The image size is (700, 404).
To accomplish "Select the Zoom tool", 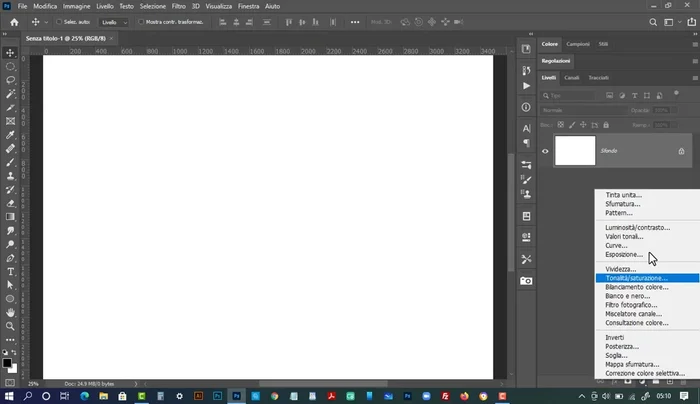I will 10,325.
